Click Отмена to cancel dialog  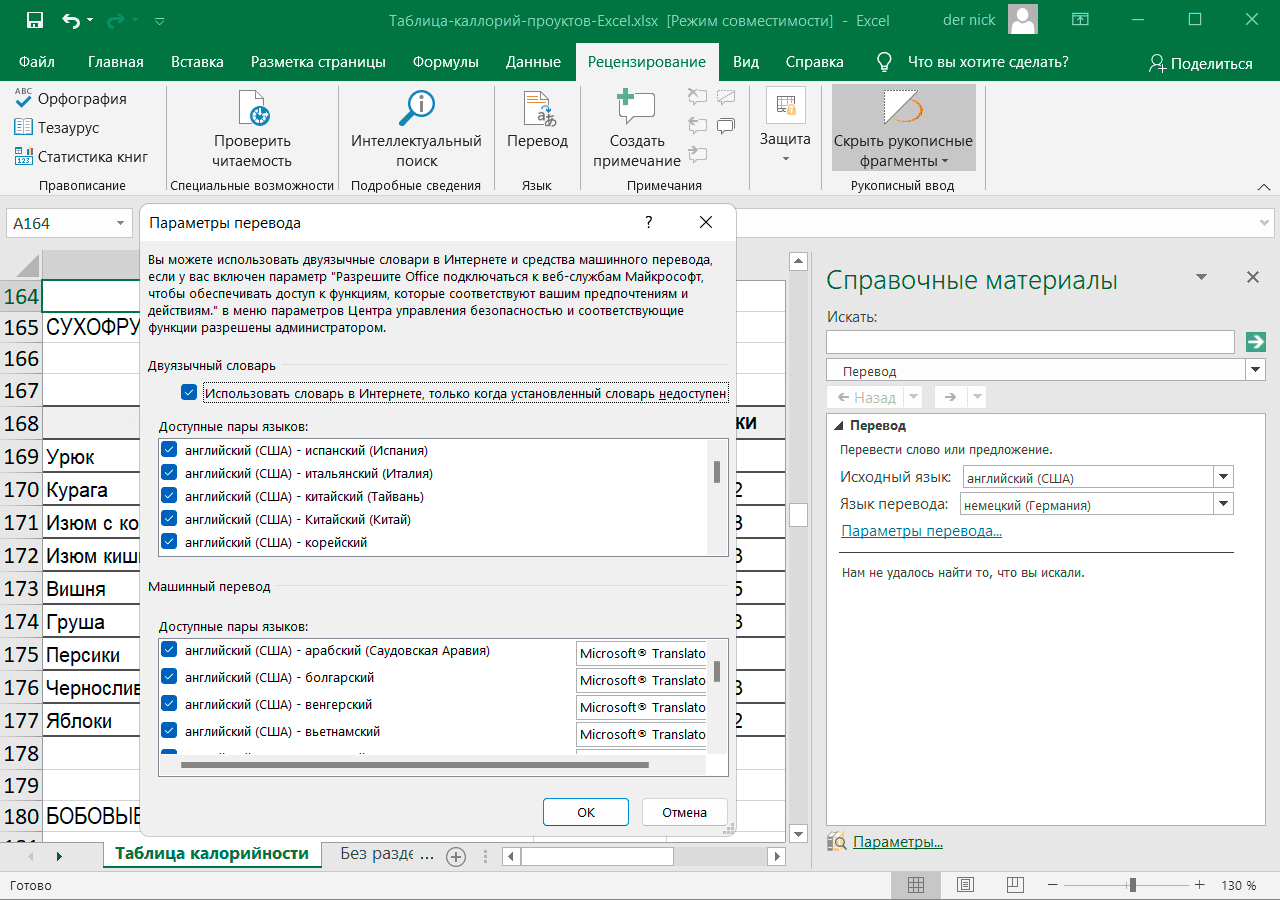[684, 812]
